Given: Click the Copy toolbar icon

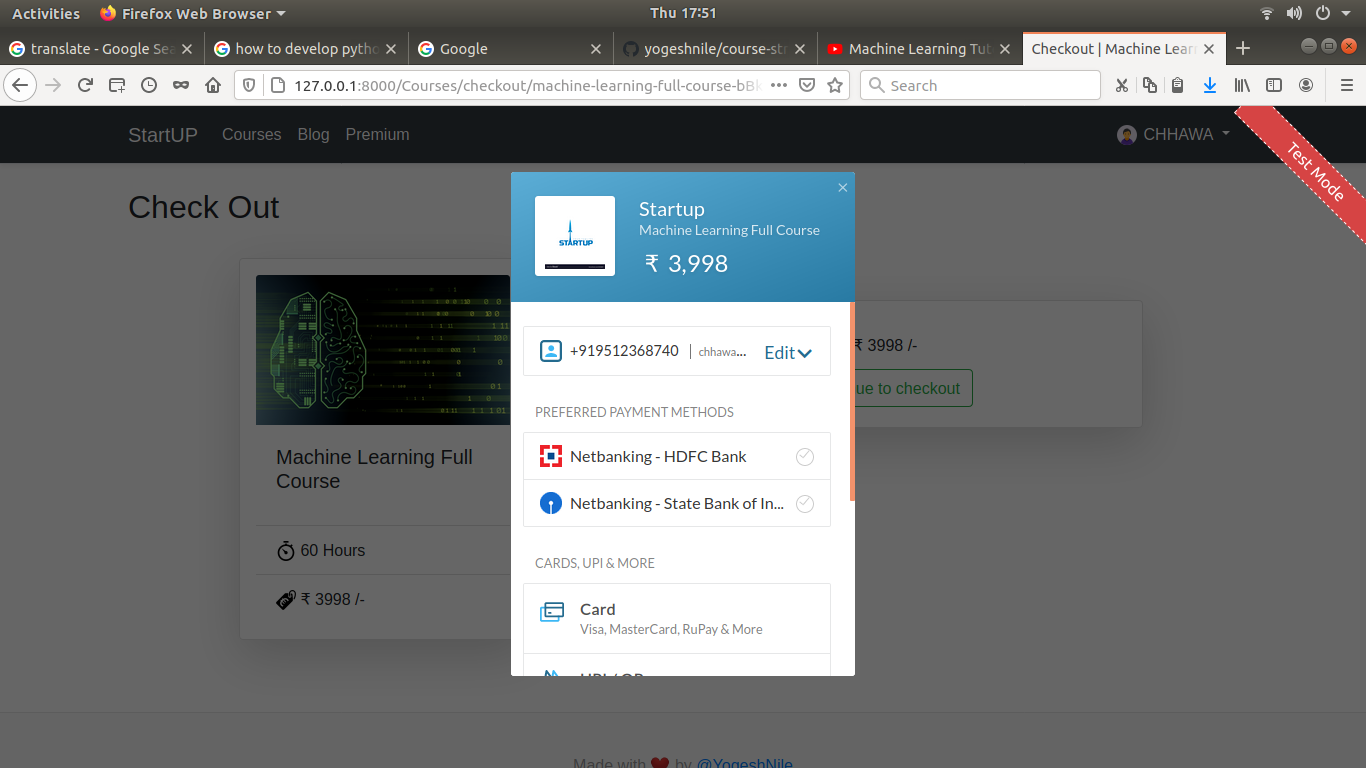Looking at the screenshot, I should point(1150,85).
